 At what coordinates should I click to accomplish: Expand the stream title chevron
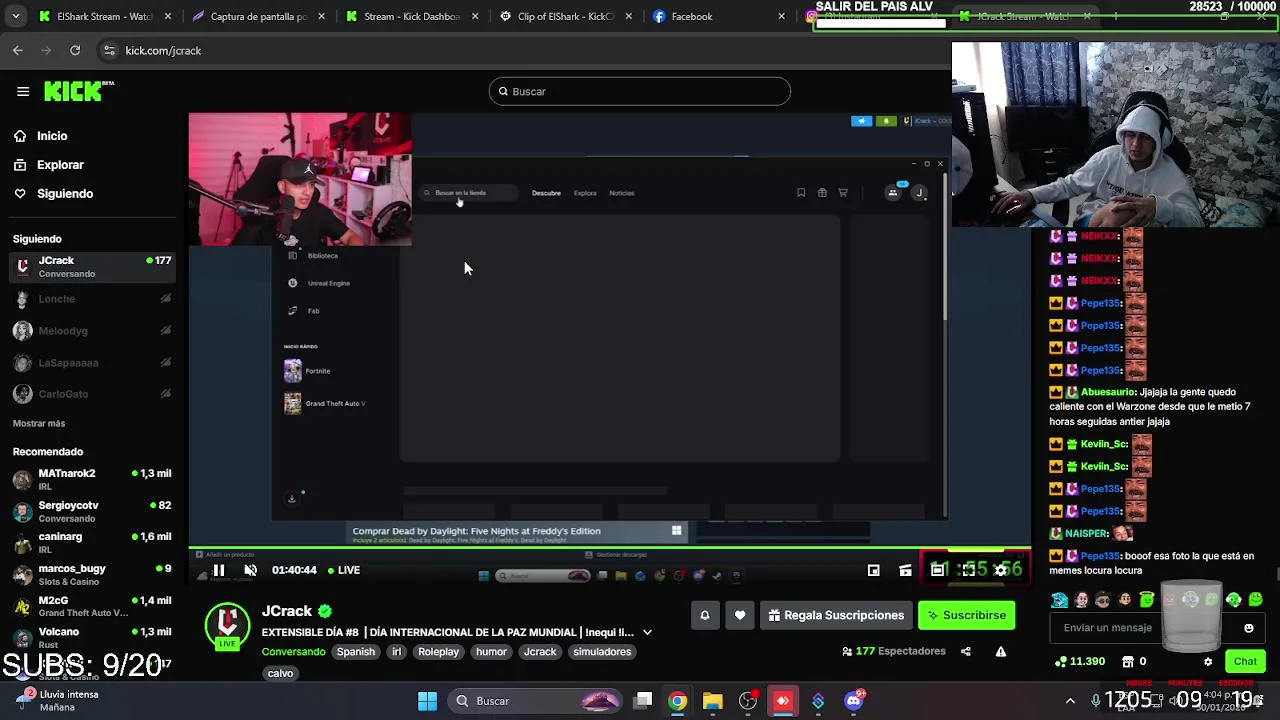647,632
